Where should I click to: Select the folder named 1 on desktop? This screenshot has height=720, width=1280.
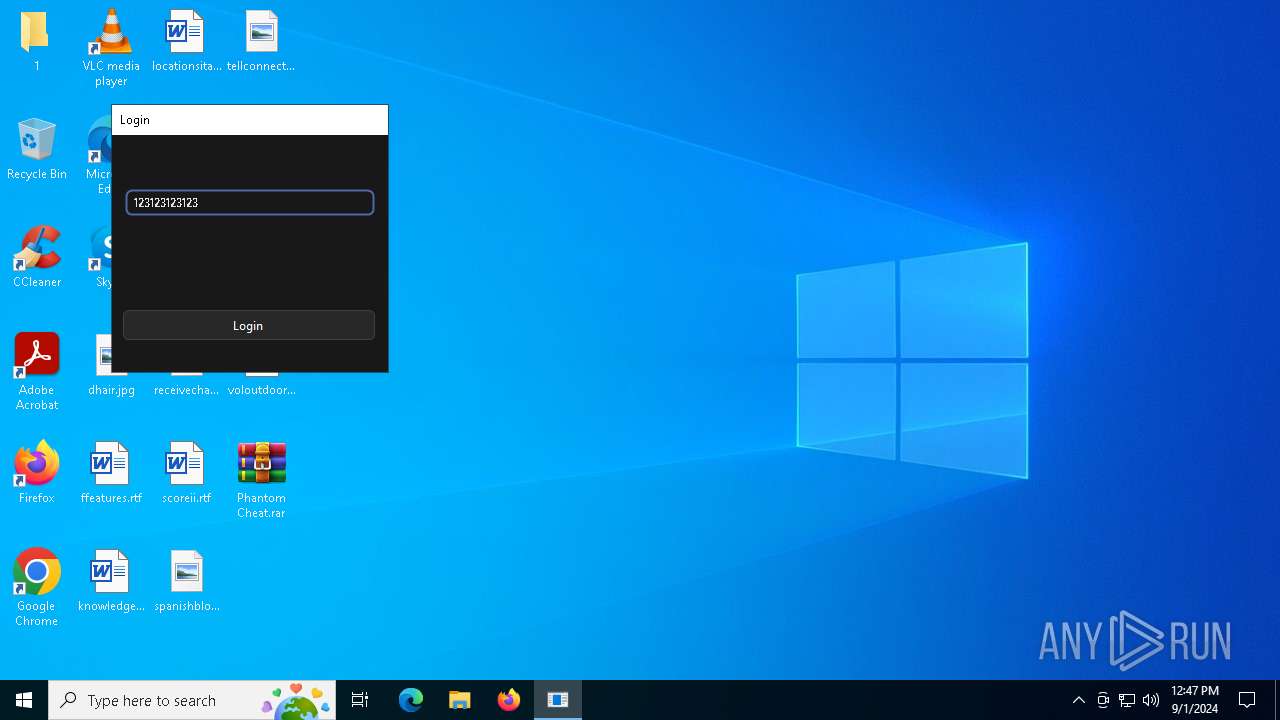click(x=36, y=42)
